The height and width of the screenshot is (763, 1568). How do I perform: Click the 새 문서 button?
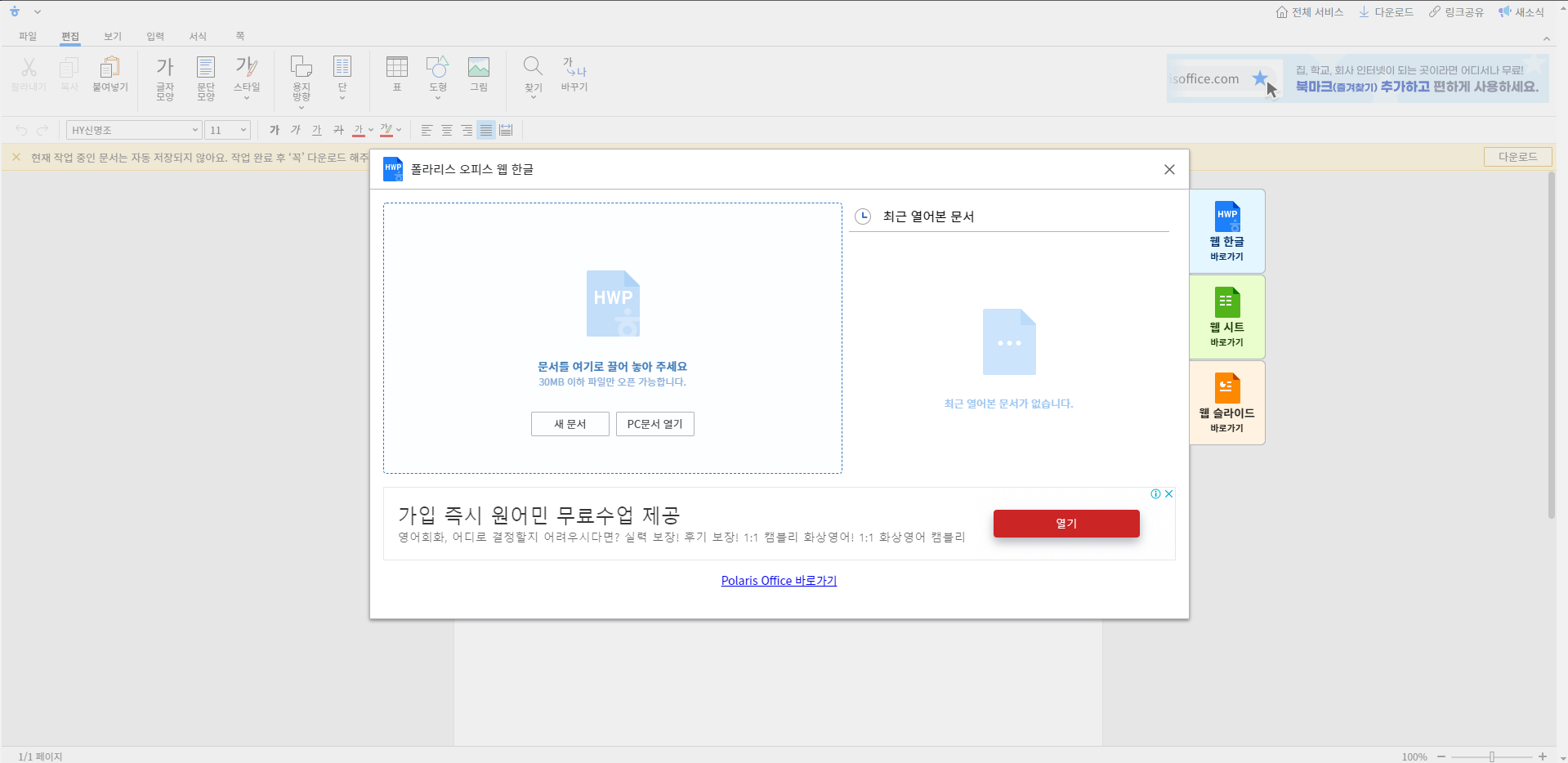(570, 424)
